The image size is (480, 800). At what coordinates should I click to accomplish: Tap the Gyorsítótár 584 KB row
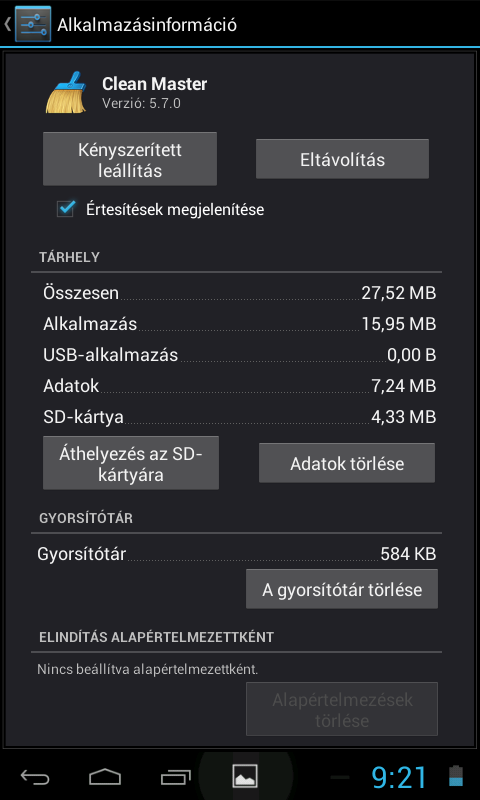pyautogui.click(x=237, y=554)
